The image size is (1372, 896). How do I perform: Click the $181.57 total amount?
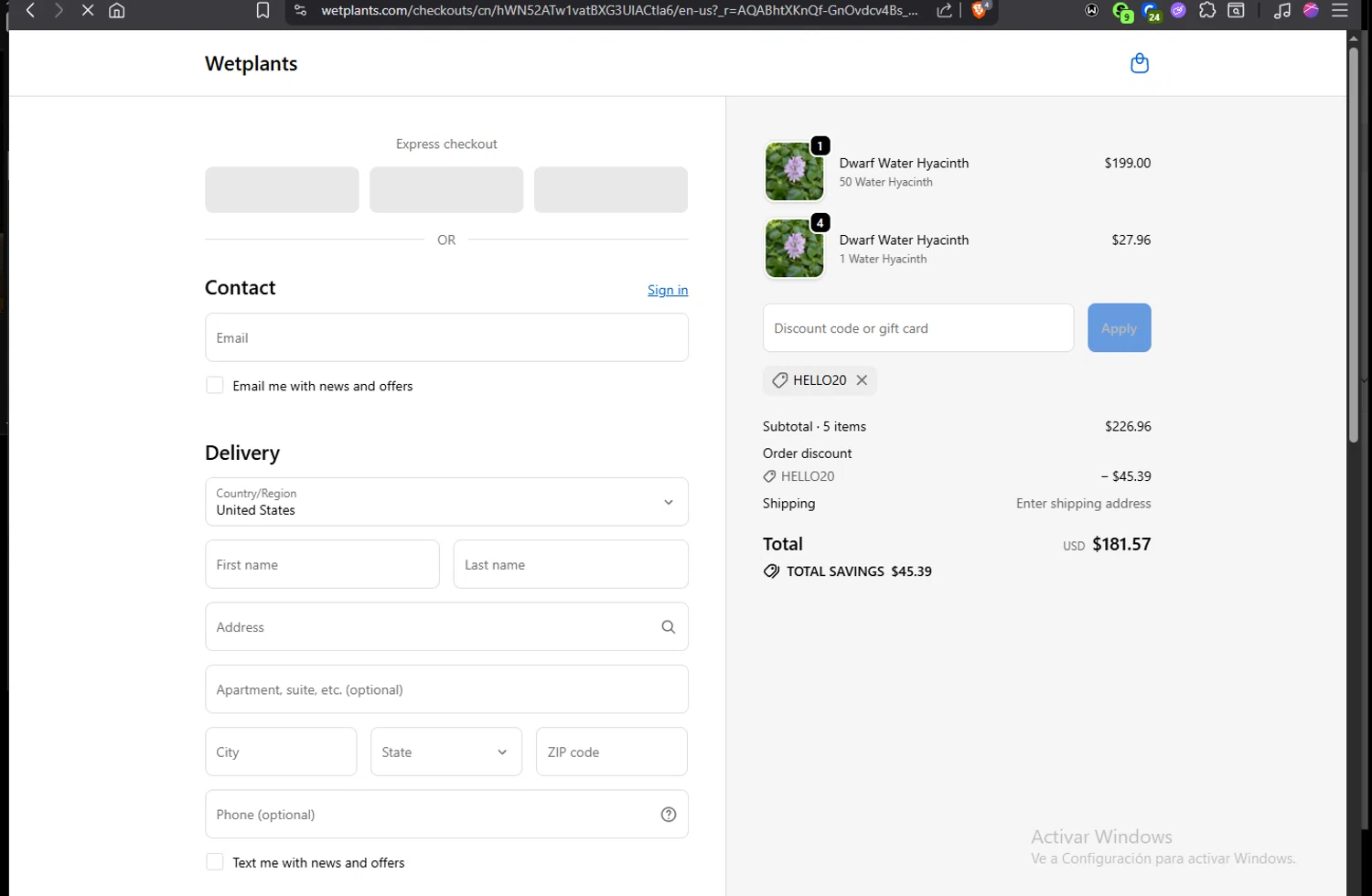[1121, 544]
